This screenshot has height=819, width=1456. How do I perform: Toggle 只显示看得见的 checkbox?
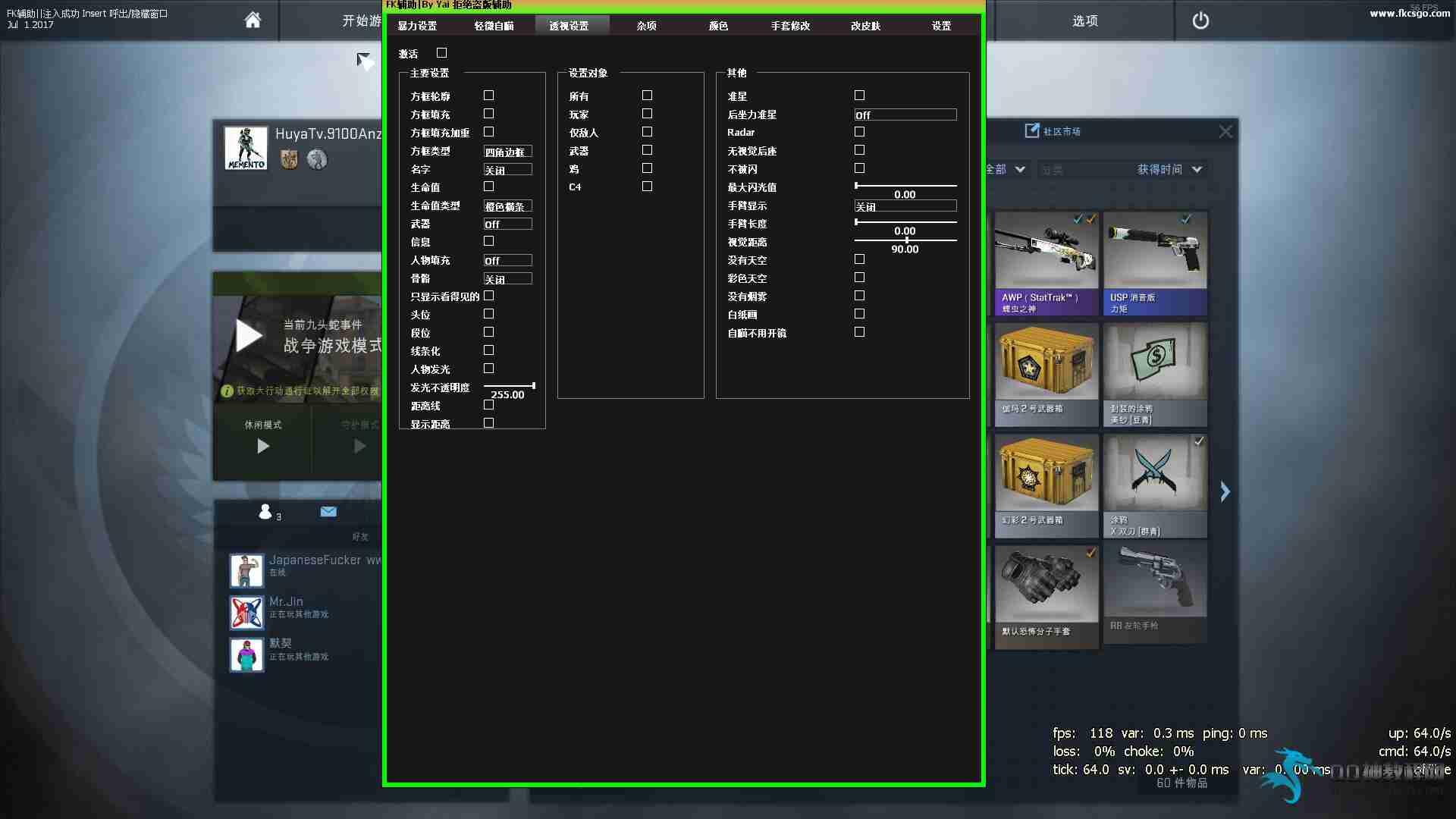pyautogui.click(x=488, y=296)
